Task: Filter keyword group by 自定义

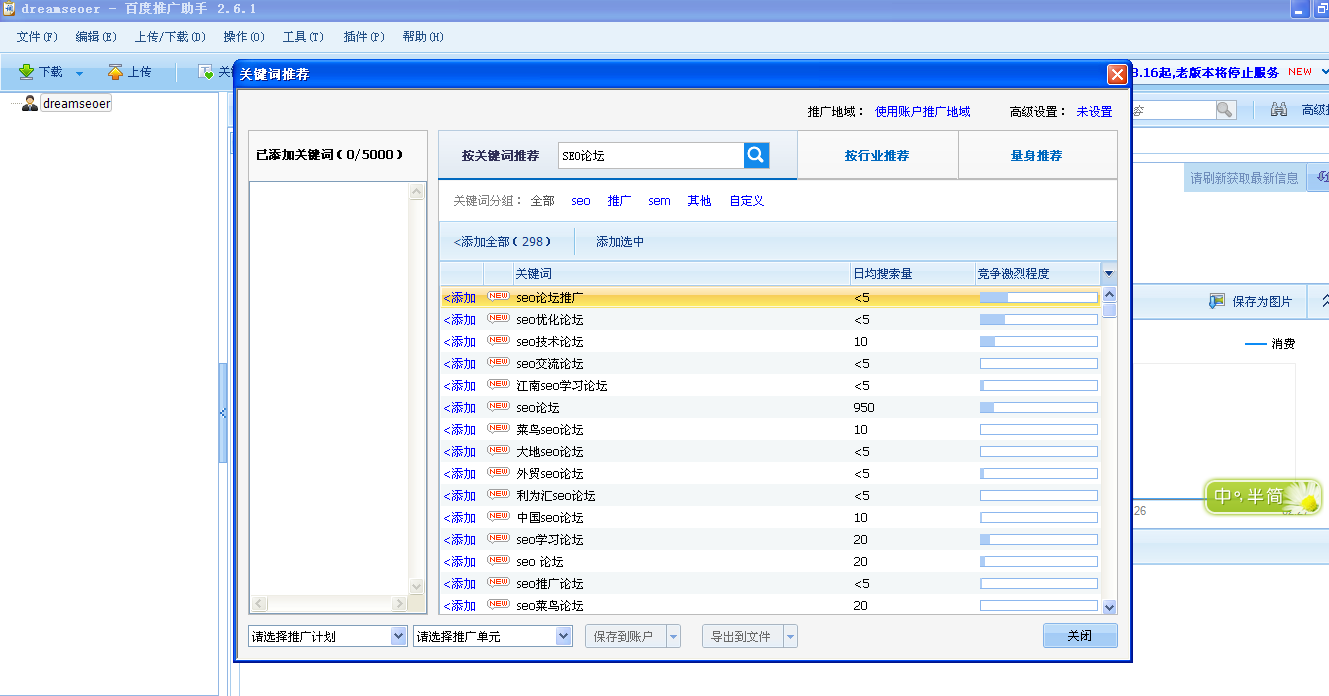Action: 746,201
